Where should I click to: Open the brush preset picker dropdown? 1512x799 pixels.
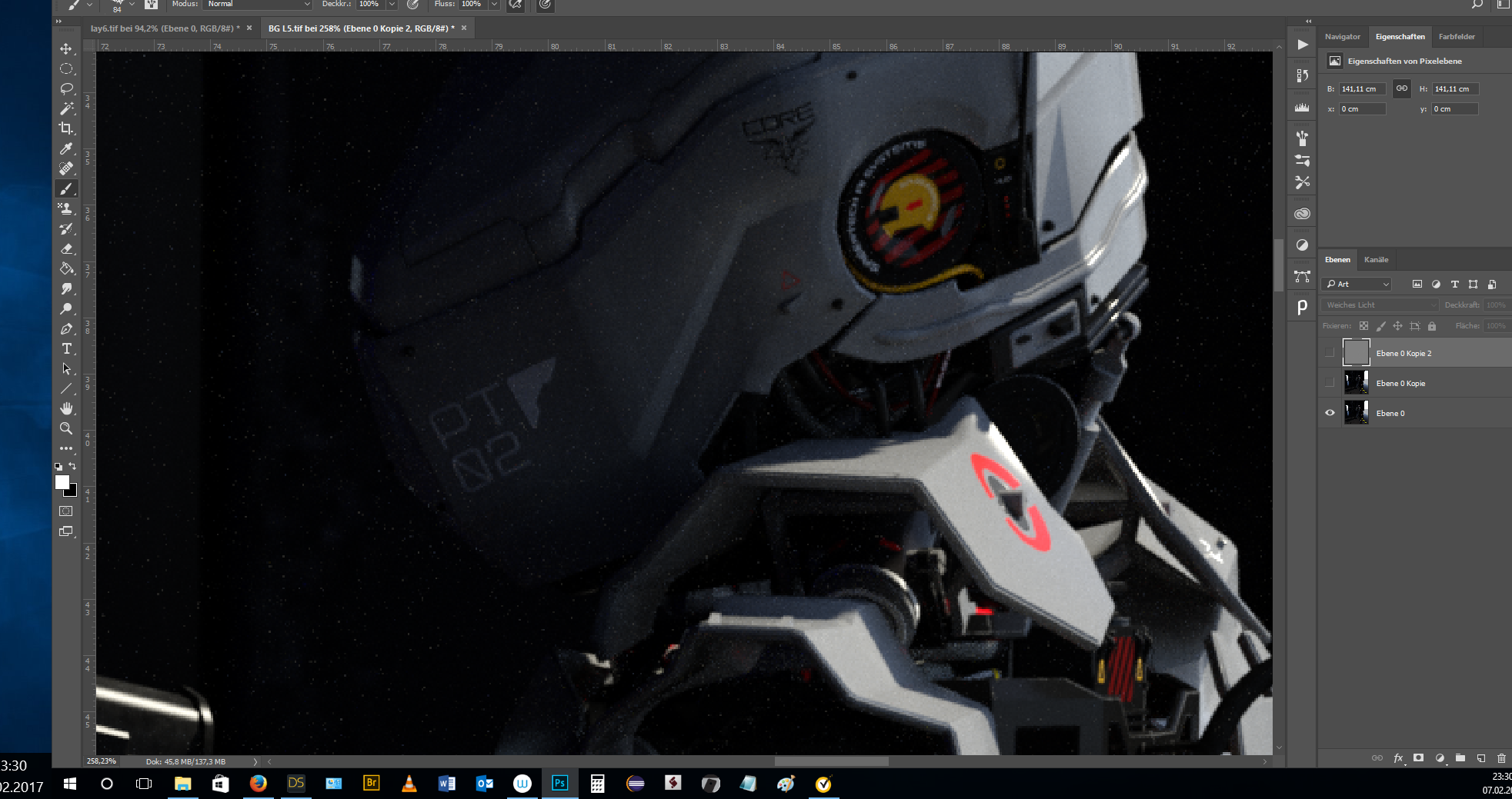coord(132,5)
